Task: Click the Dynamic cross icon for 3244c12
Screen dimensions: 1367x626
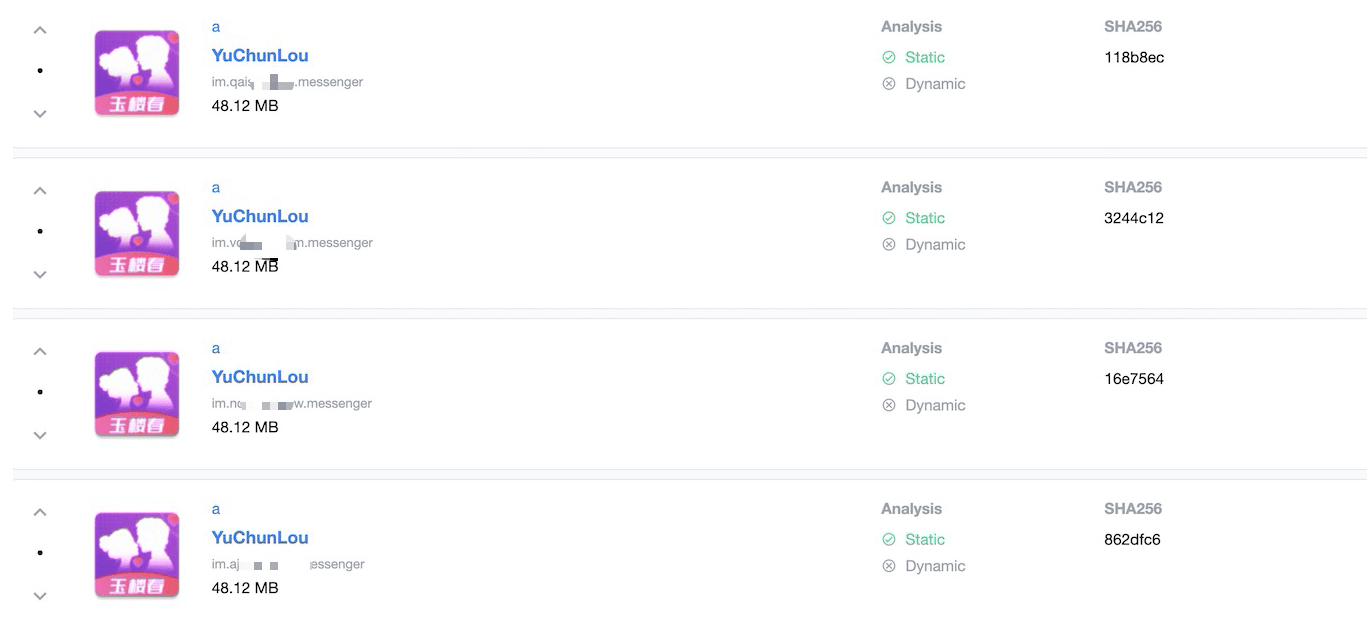Action: coord(889,245)
